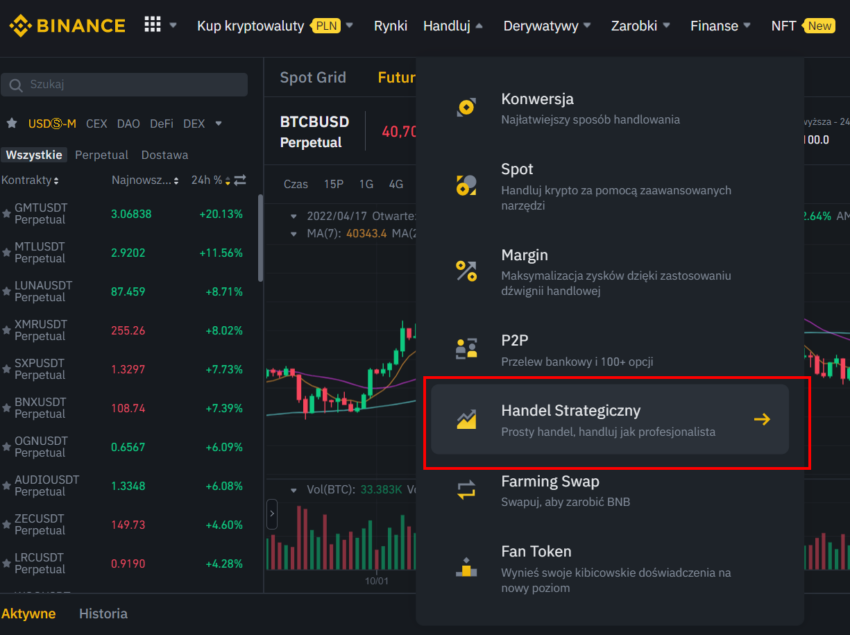Viewport: 850px width, 635px height.
Task: Open the P2P menu entry
Action: (x=610, y=350)
